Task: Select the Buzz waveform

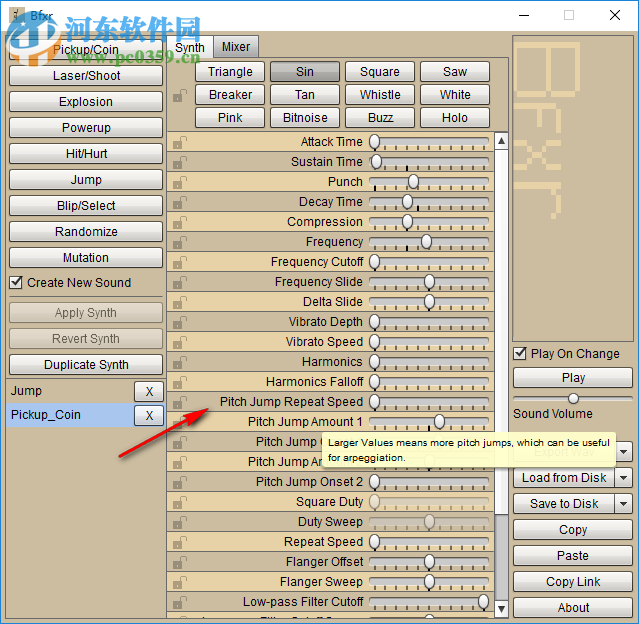Action: tap(380, 118)
